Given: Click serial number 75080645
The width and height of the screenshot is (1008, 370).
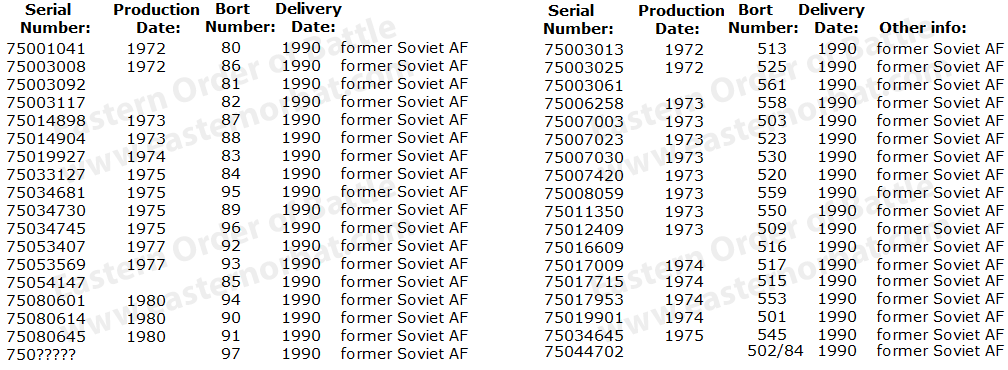Looking at the screenshot, I should tap(46, 337).
